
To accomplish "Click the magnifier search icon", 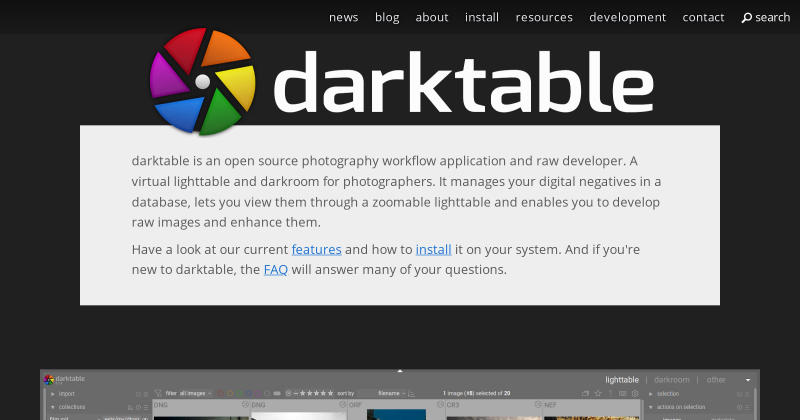I will click(x=746, y=18).
